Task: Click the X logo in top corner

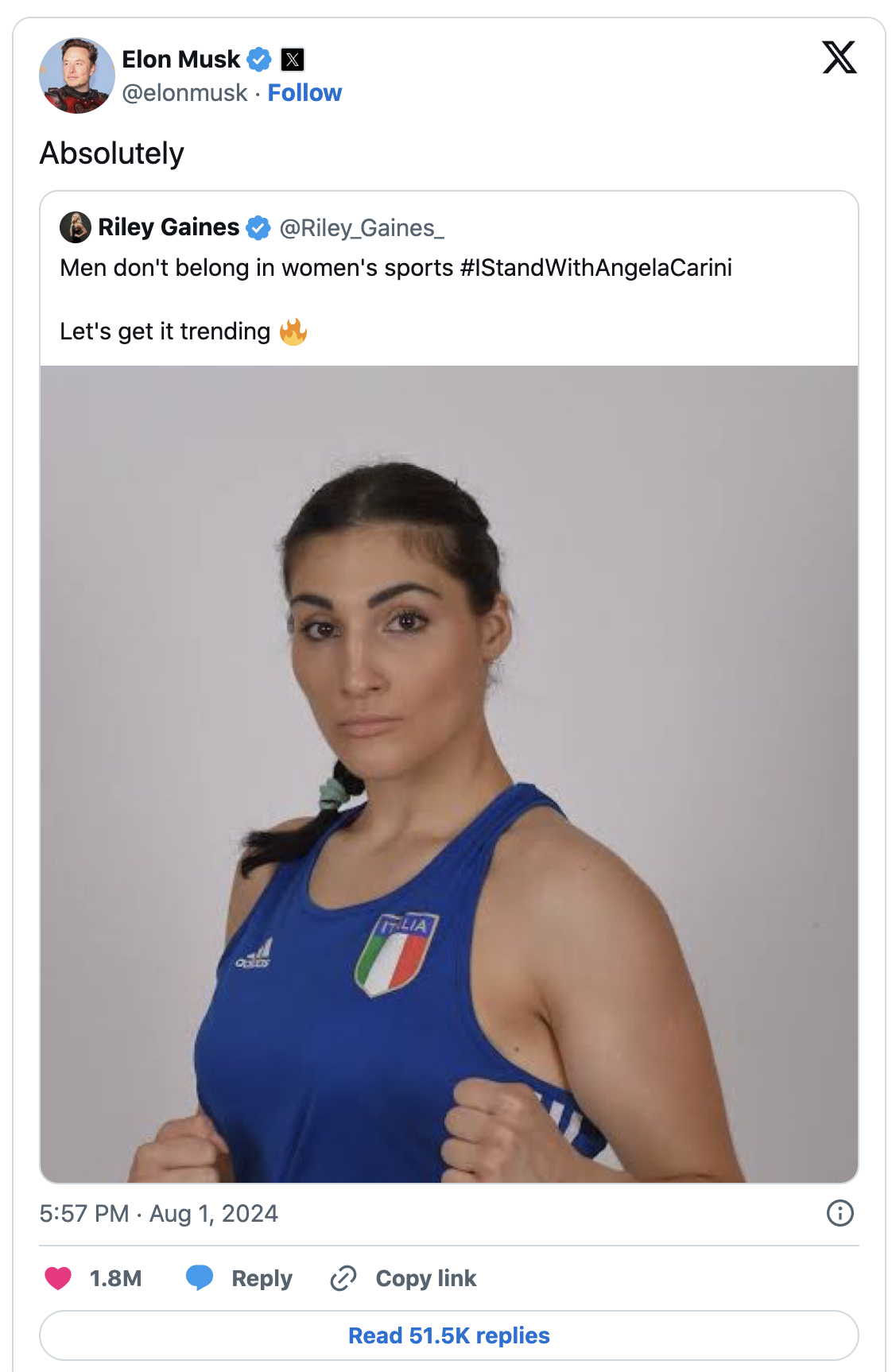Action: (x=839, y=57)
